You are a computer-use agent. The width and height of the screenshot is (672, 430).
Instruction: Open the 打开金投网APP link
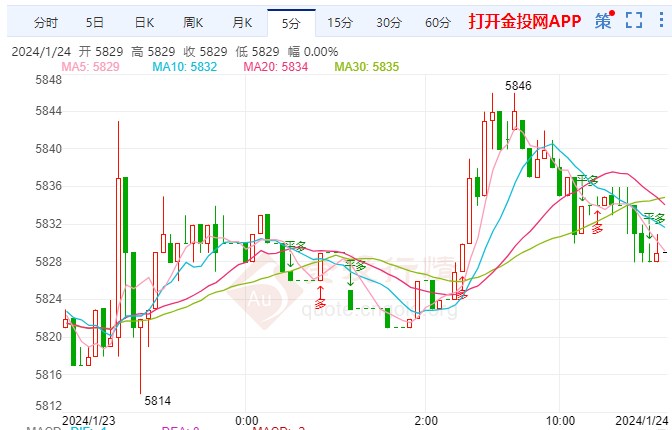point(525,21)
